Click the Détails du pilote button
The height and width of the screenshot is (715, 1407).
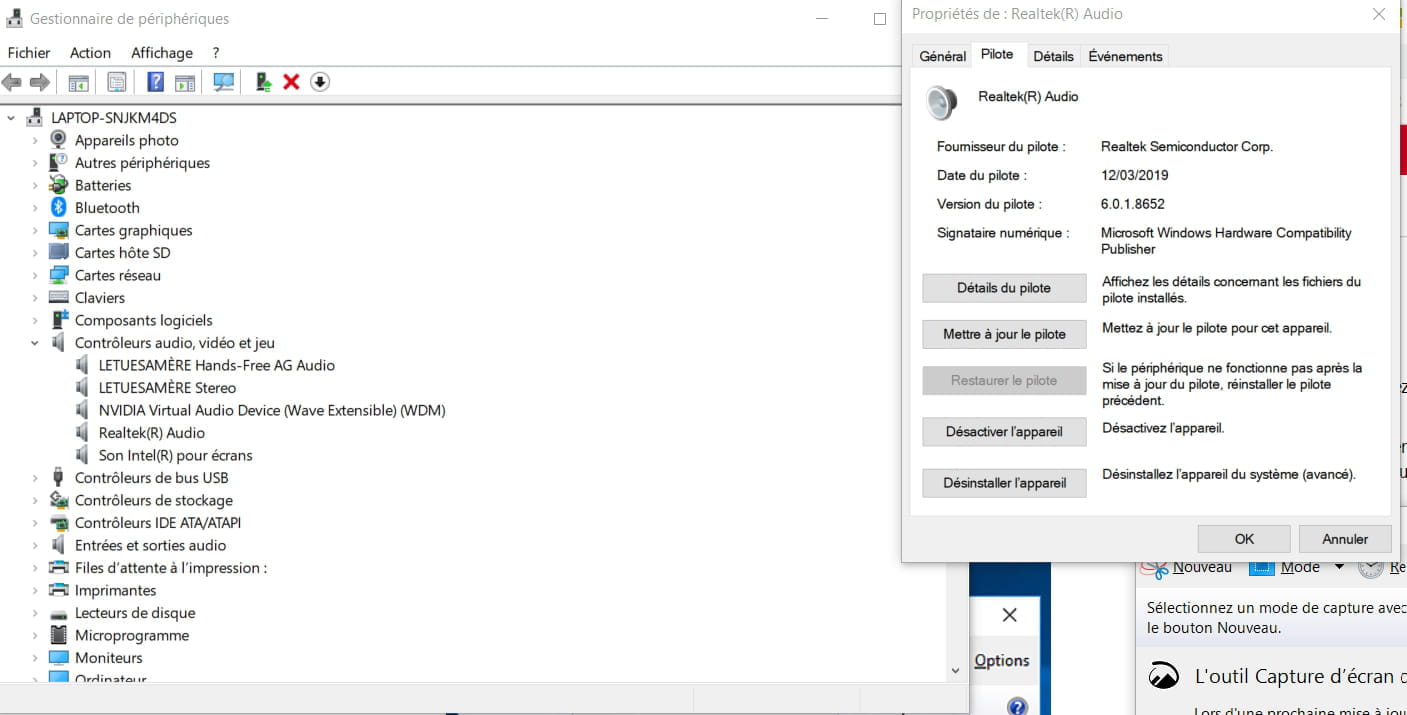click(1004, 288)
